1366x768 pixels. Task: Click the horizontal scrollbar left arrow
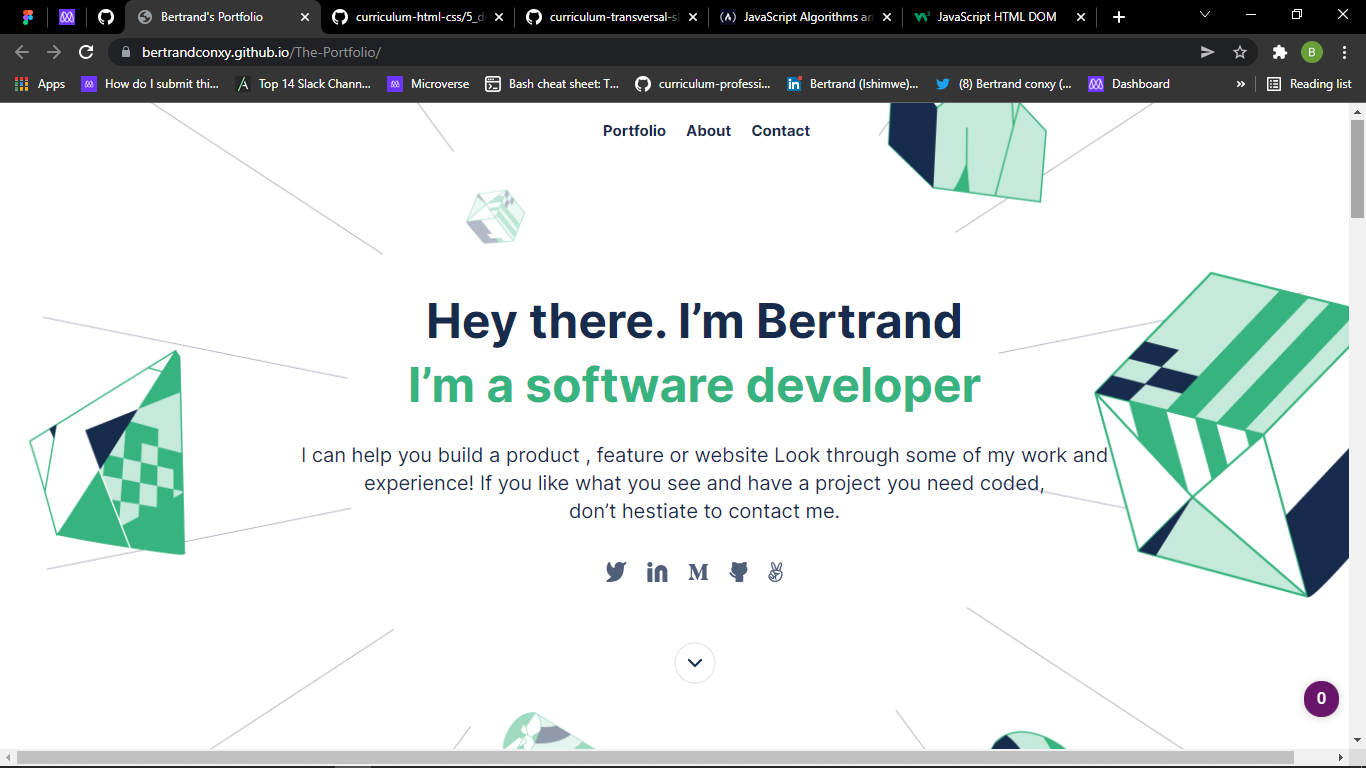8,758
